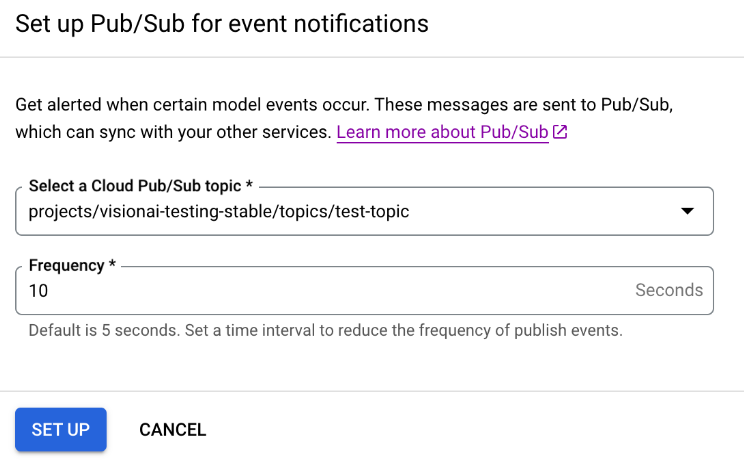
Task: Click the value 10 in the Frequency field
Action: pyautogui.click(x=39, y=291)
